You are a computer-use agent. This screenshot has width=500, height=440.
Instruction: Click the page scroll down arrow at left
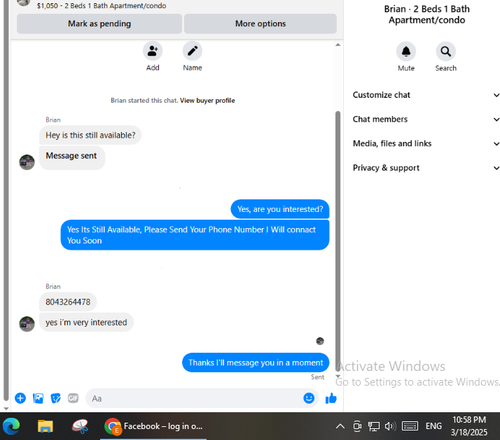6,408
